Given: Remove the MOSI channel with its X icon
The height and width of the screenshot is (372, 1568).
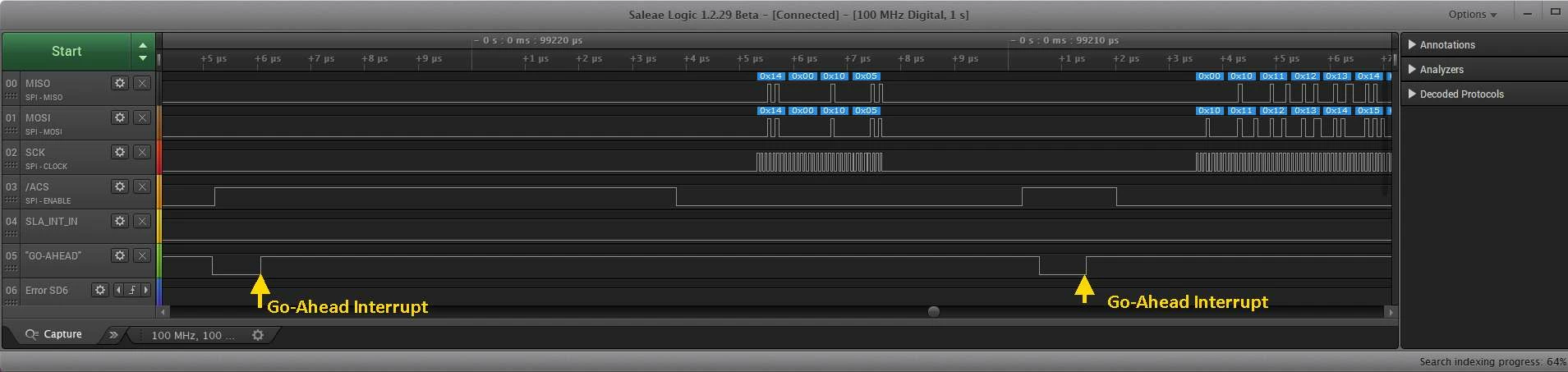Looking at the screenshot, I should 142,117.
